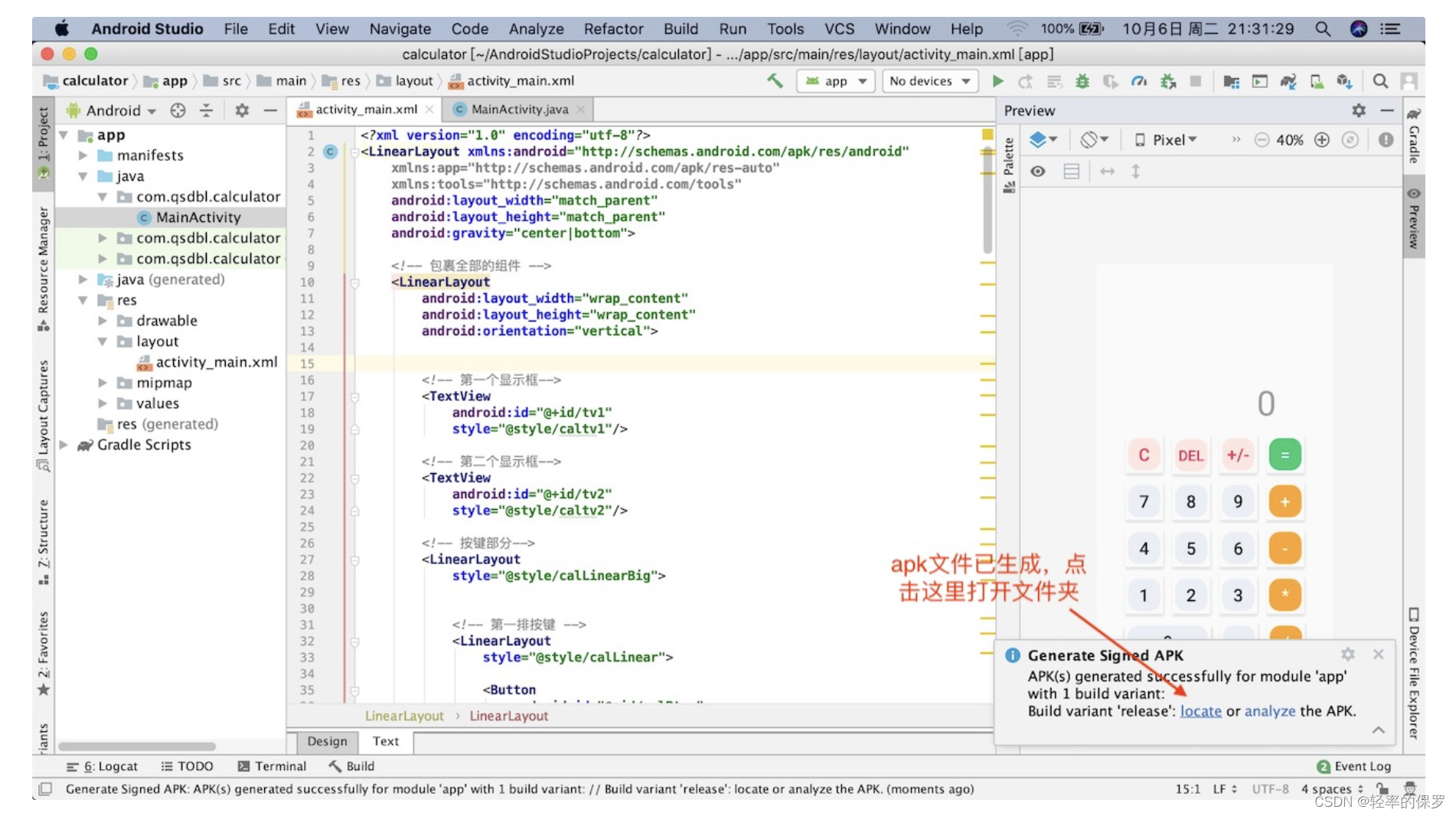Dismiss the Generate Signed APK notification

[x=1378, y=654]
